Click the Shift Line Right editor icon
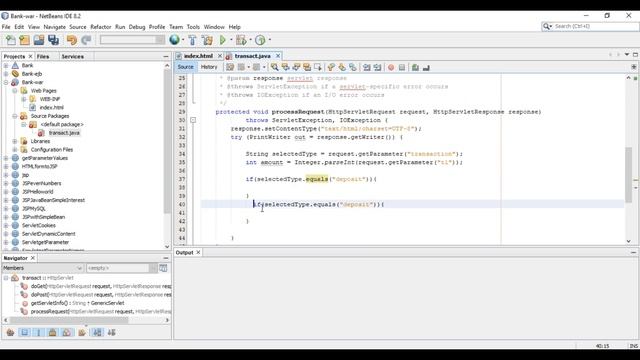 pos(377,67)
